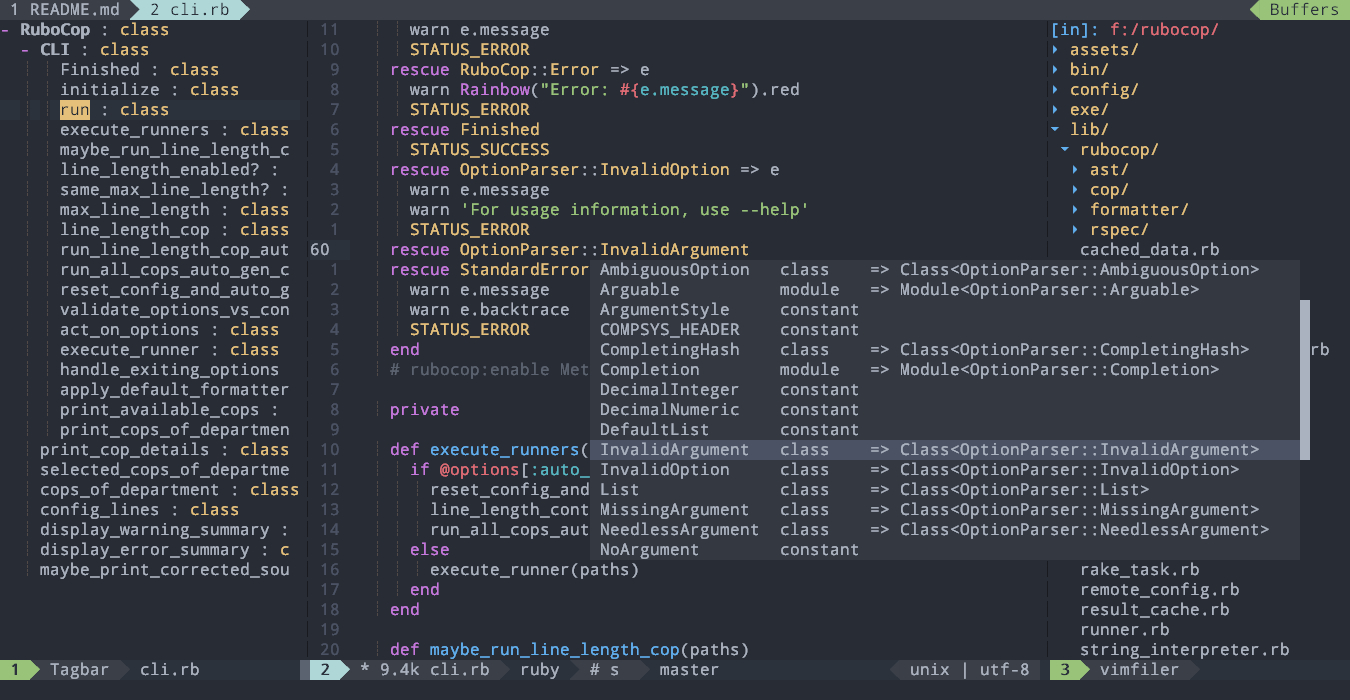Image resolution: width=1350 pixels, height=700 pixels.
Task: Choose AmbiguousOption in the completion popup
Action: pos(945,270)
